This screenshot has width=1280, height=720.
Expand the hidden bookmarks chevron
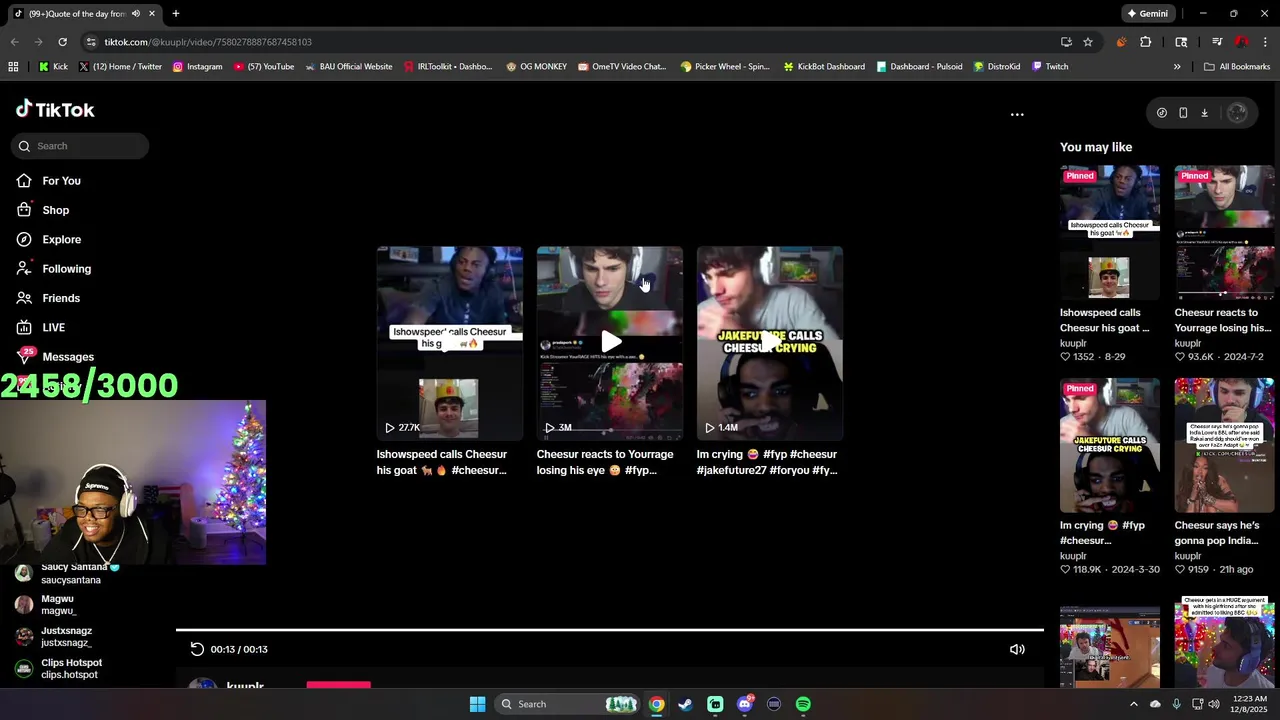[1177, 67]
